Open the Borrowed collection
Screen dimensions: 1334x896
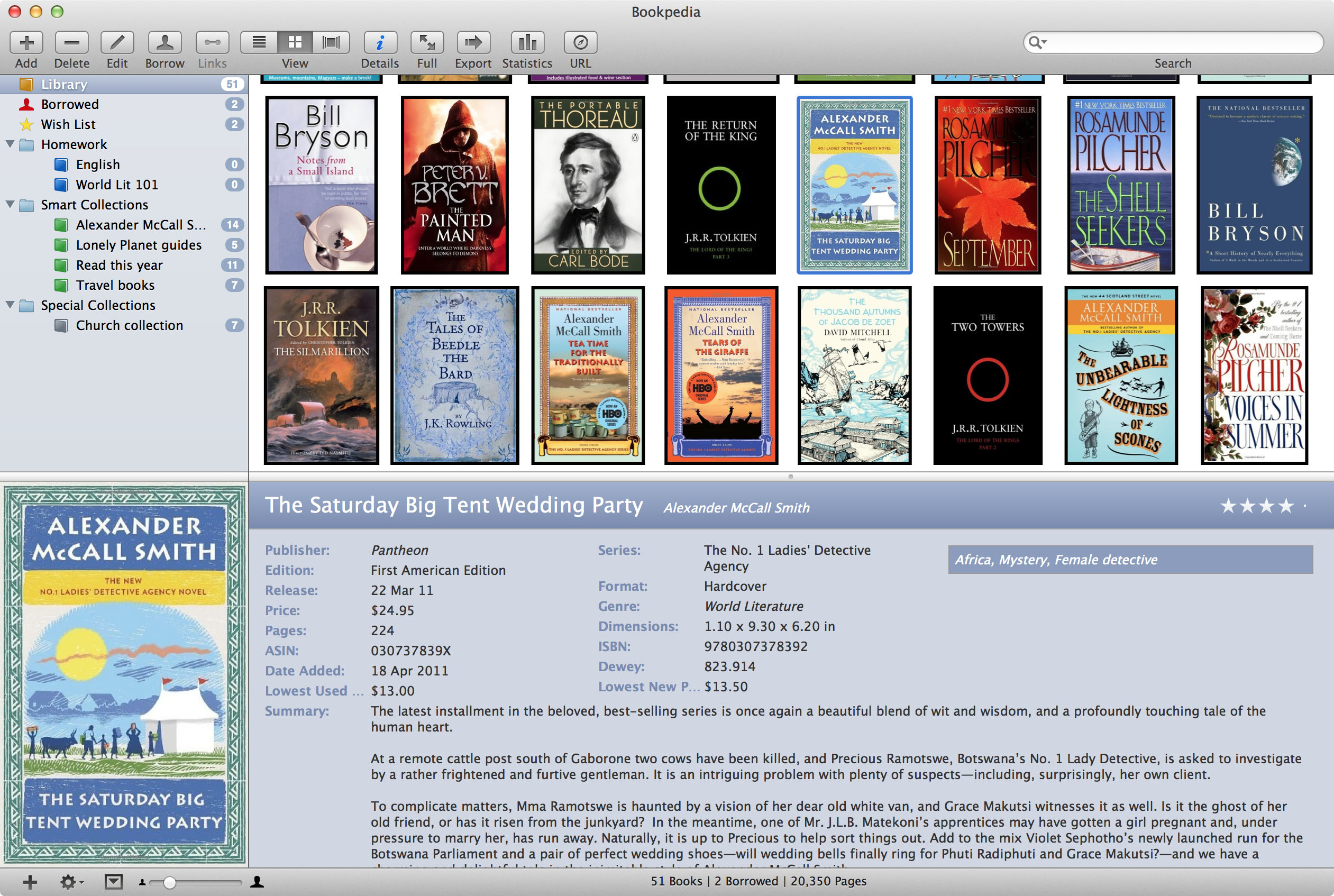[124, 105]
